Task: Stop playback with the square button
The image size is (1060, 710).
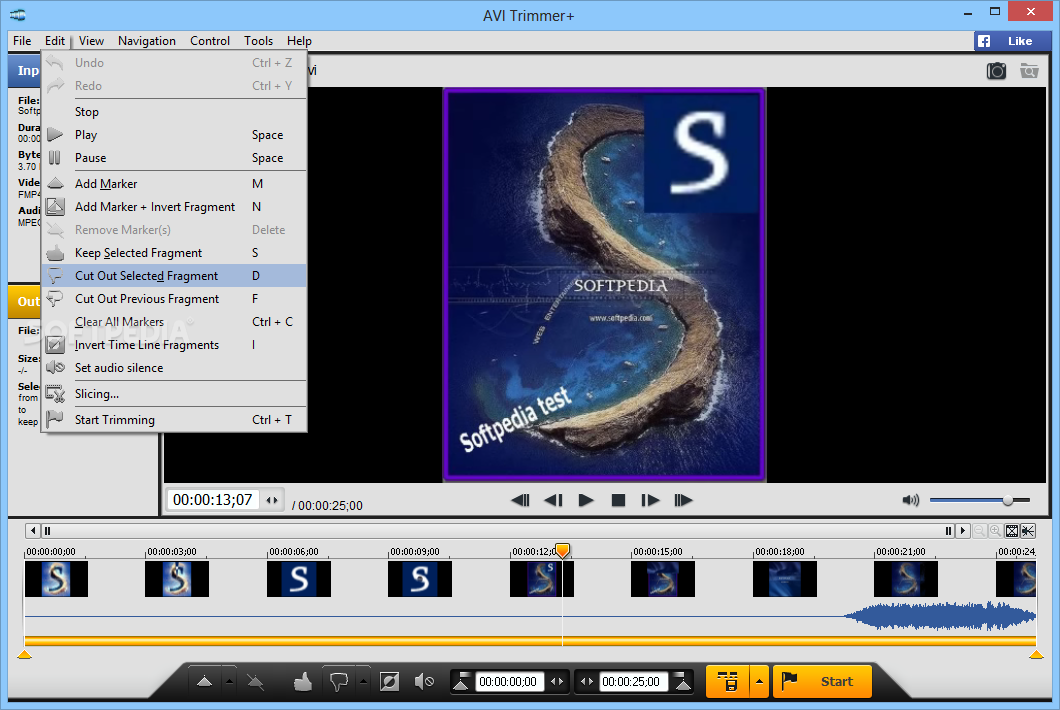Action: point(618,500)
